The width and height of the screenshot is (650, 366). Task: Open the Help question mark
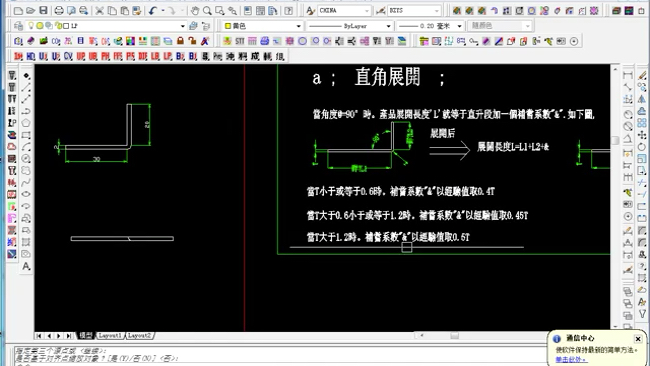click(x=289, y=10)
